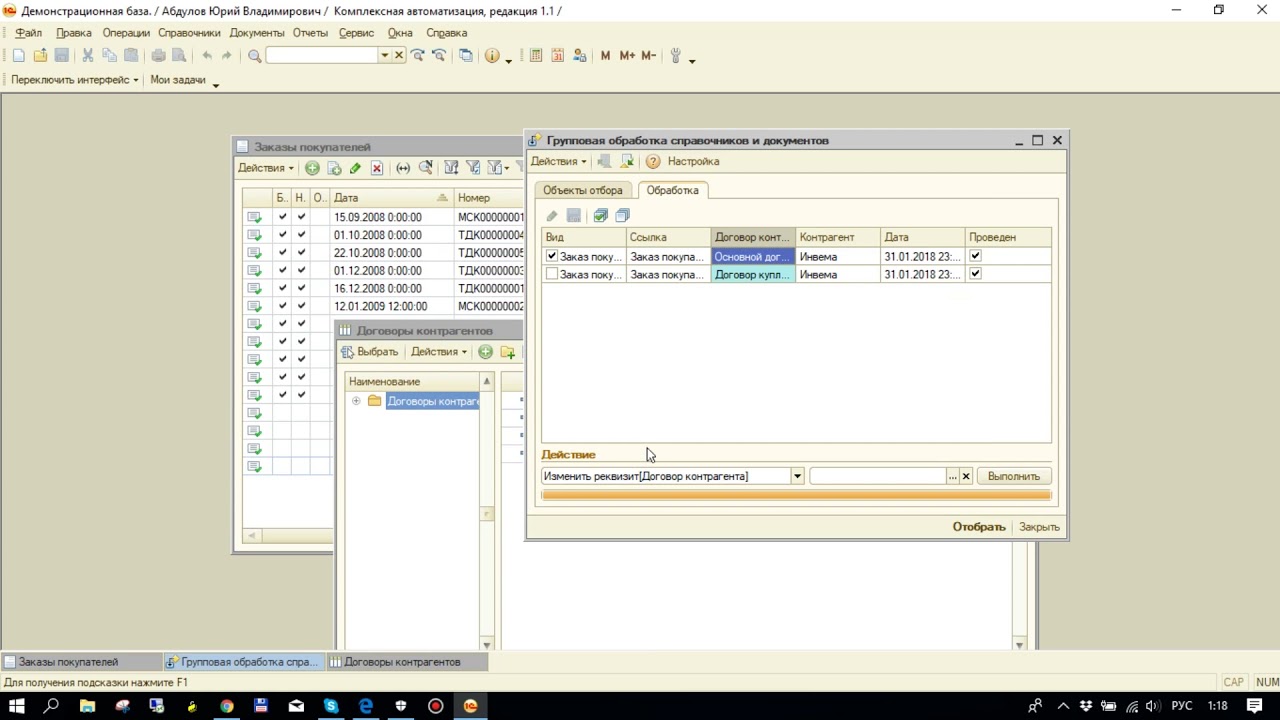Open Действия dropdown in Договоры контрагентов
The image size is (1280, 720).
439,352
